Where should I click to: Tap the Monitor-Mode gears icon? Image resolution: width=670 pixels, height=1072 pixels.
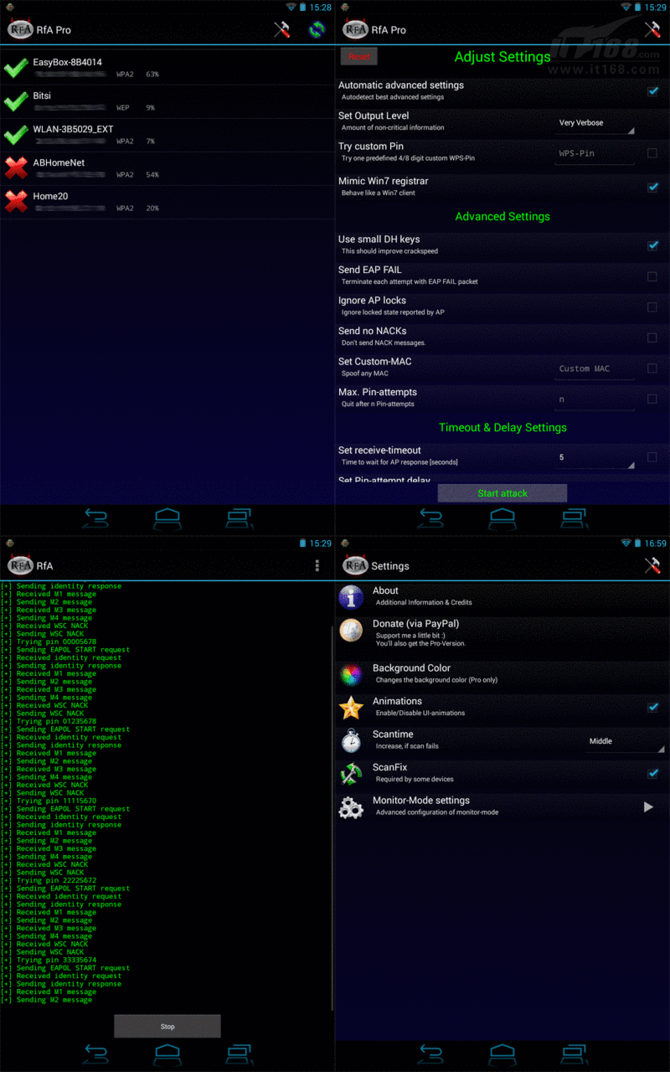click(x=351, y=807)
